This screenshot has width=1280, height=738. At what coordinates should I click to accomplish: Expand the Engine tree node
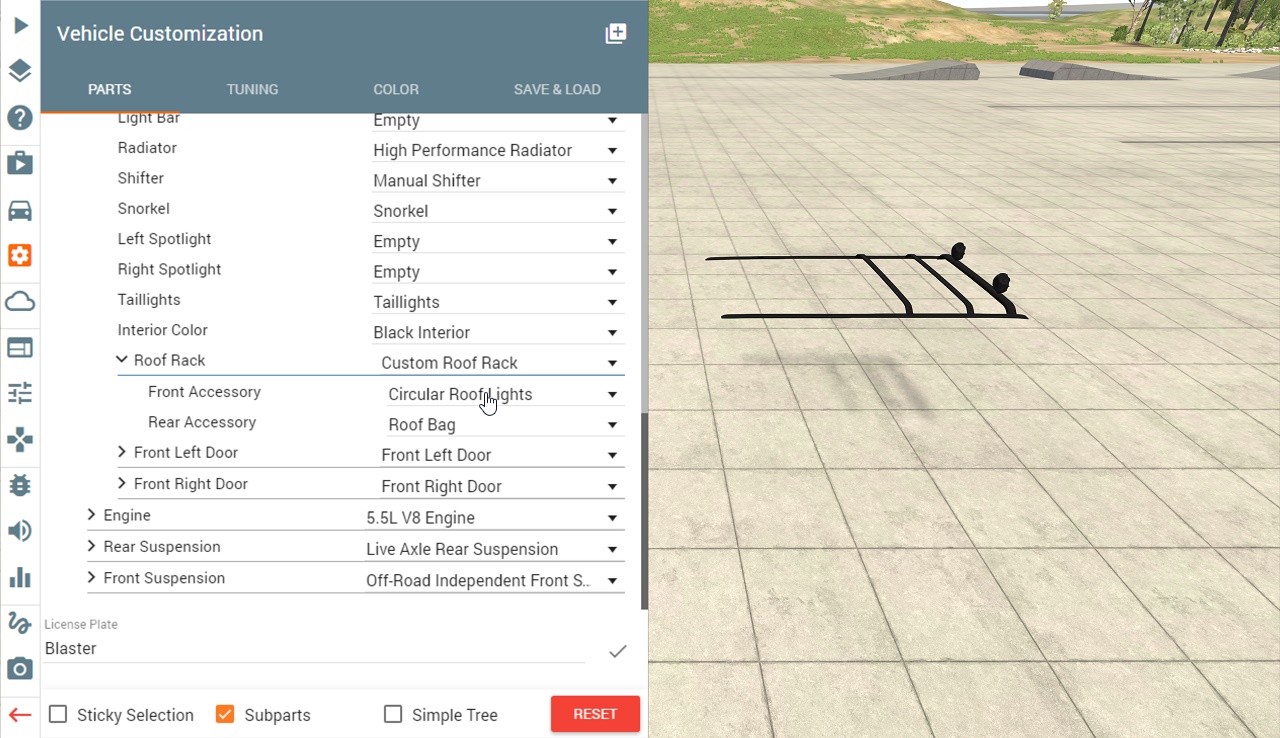click(91, 515)
